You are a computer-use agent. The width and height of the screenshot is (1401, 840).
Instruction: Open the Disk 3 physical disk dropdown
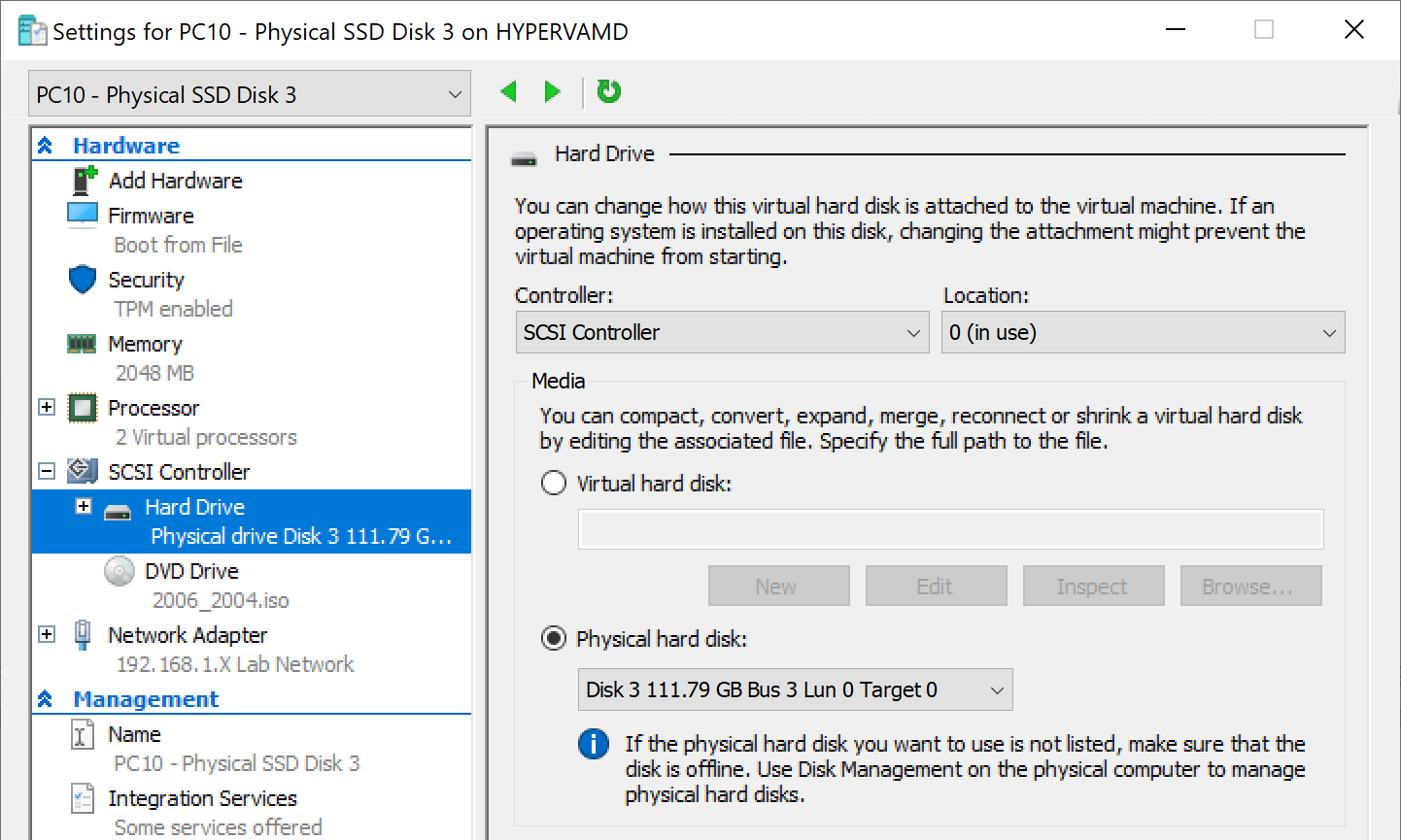795,689
